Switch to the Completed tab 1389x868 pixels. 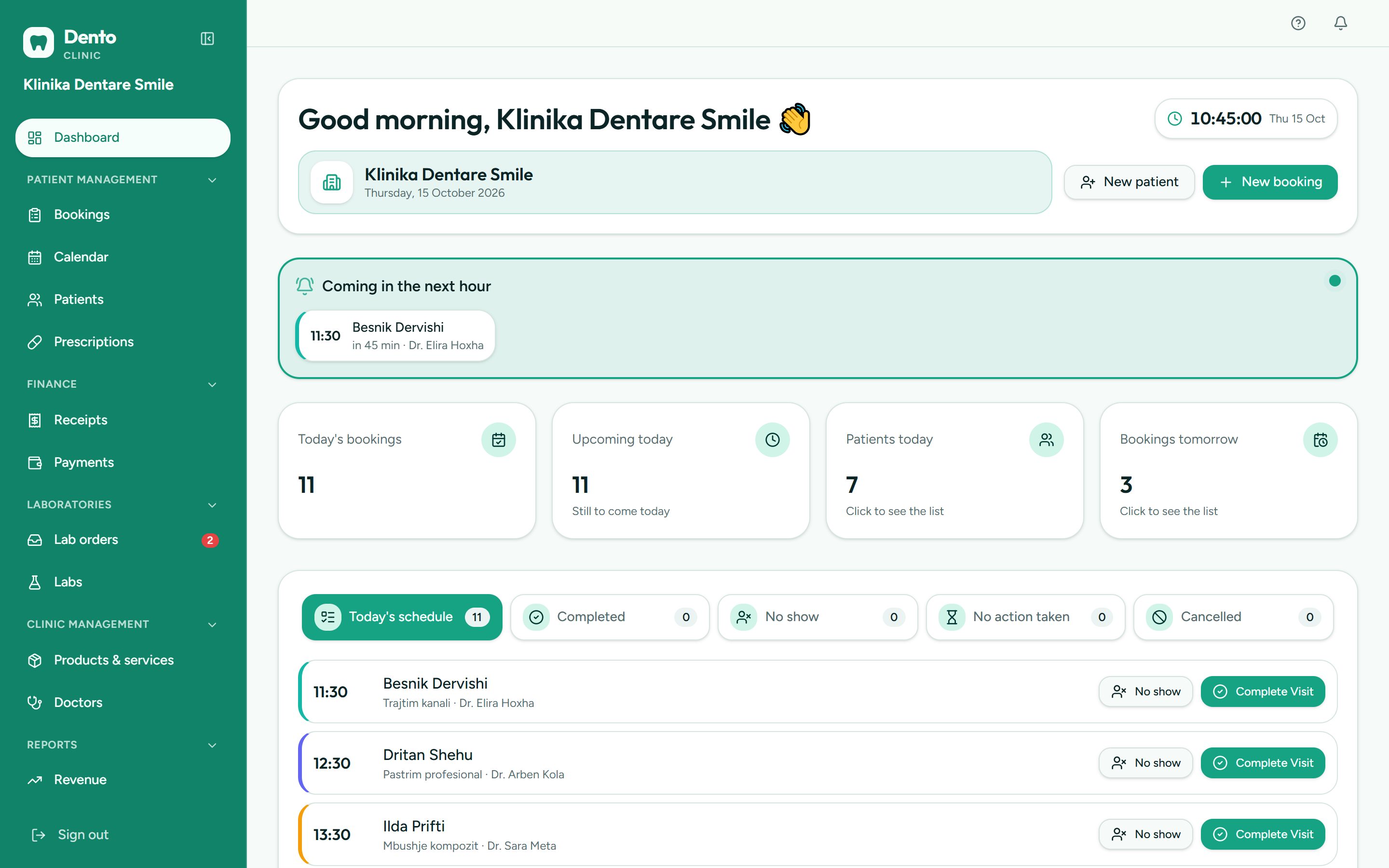610,617
